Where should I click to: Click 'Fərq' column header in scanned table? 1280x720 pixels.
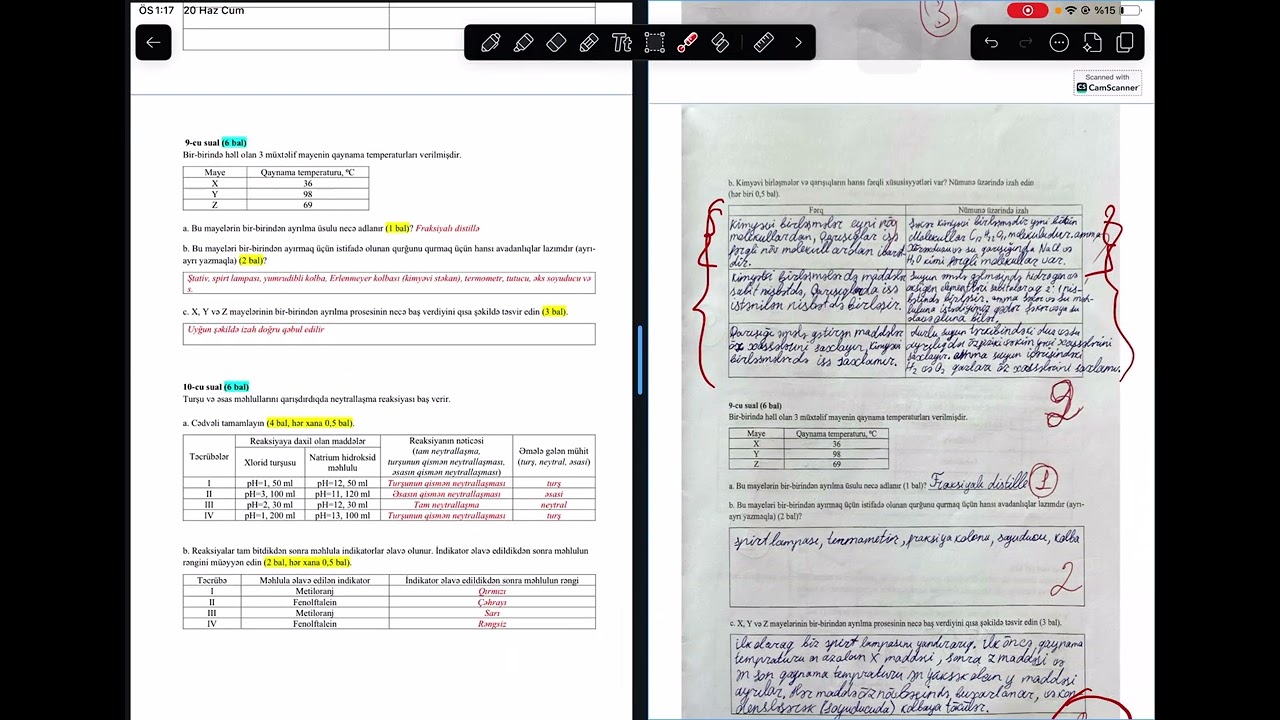tap(816, 210)
